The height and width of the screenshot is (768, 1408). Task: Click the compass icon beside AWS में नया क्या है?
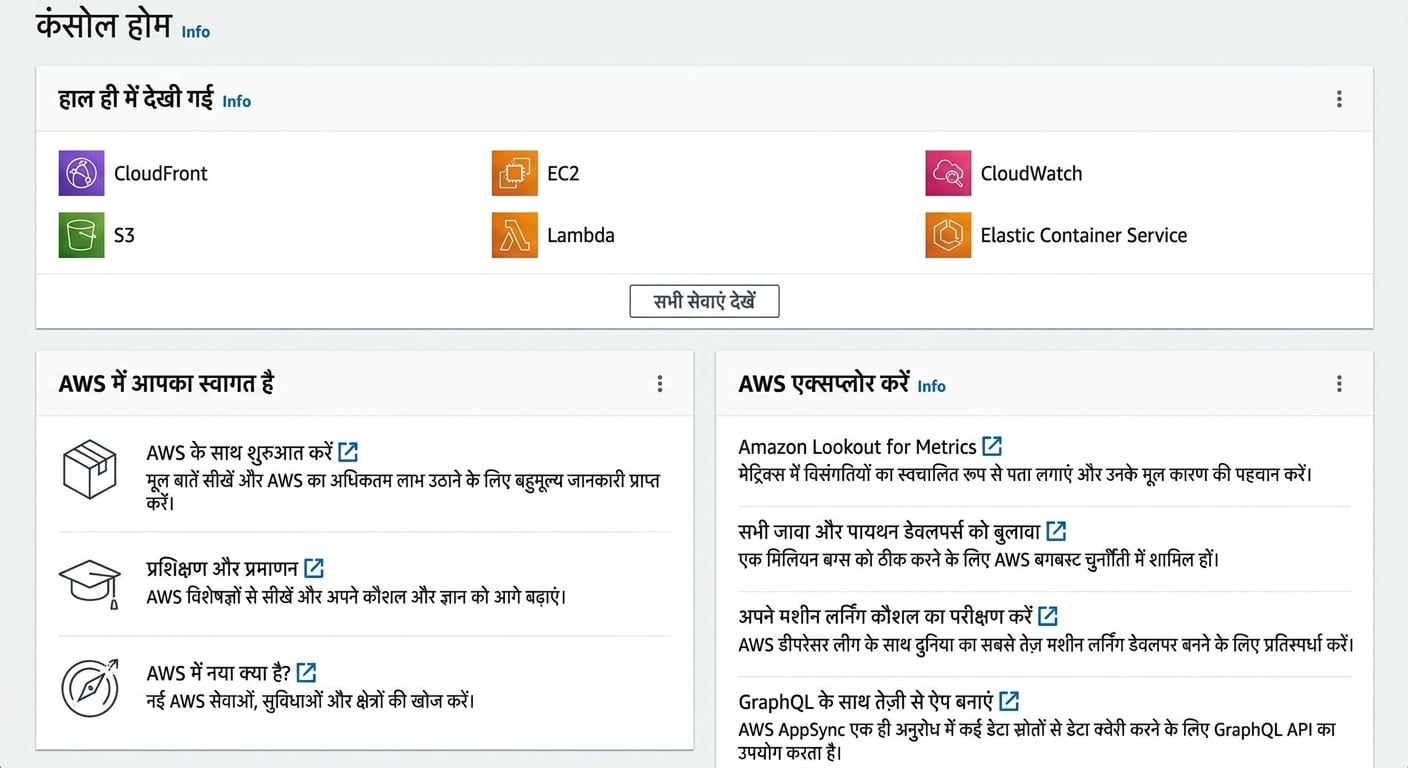tap(90, 687)
